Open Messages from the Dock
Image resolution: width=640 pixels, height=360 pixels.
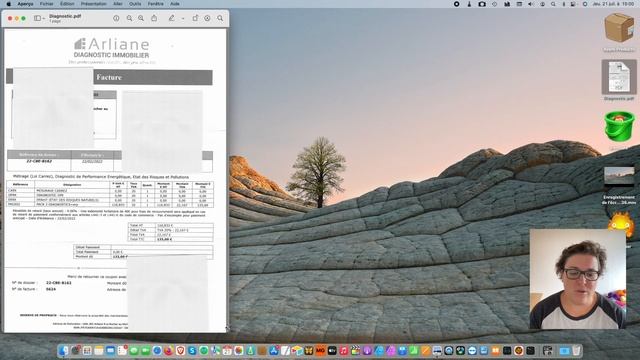point(134,351)
